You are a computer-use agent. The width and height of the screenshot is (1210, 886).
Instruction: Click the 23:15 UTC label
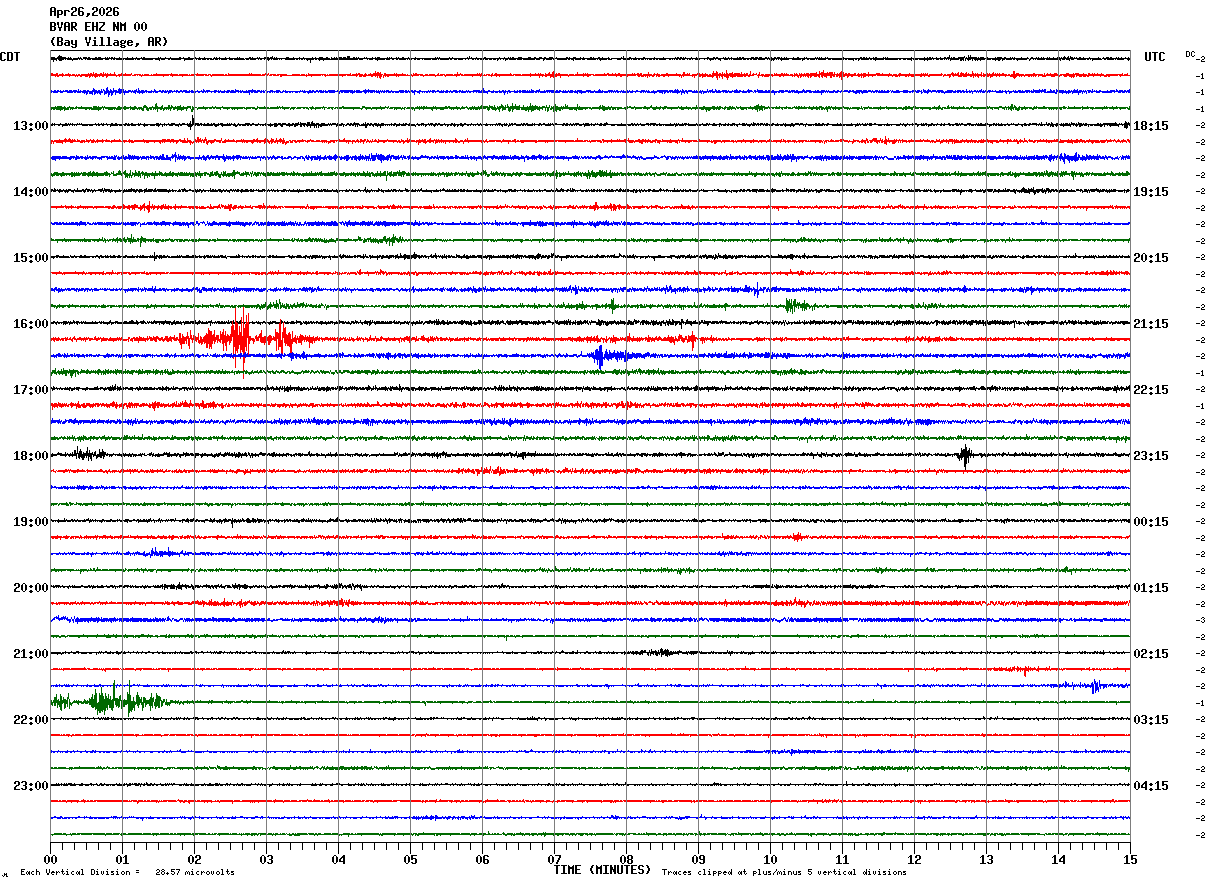pyautogui.click(x=1151, y=456)
